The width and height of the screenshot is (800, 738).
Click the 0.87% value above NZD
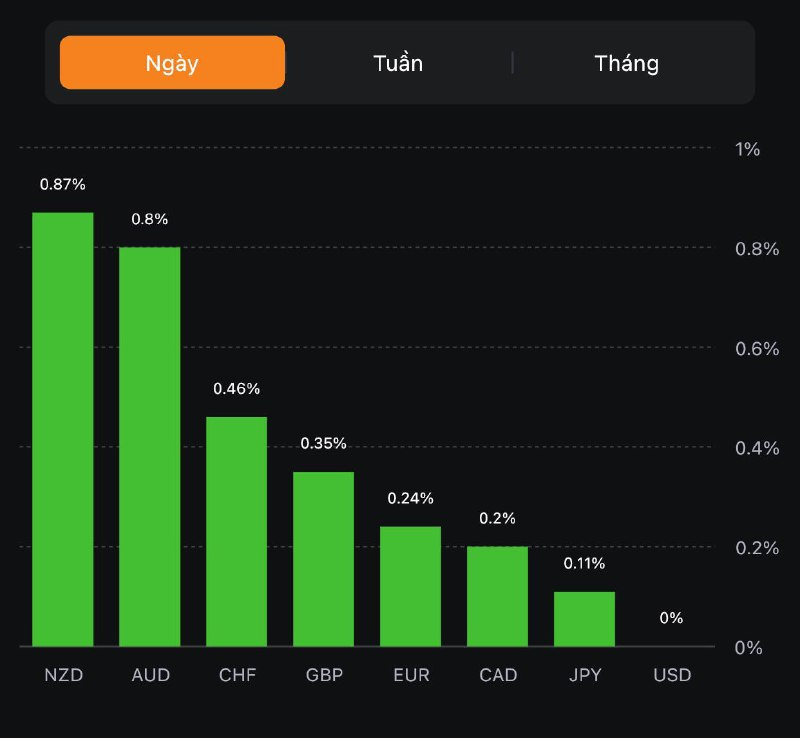pyautogui.click(x=63, y=185)
